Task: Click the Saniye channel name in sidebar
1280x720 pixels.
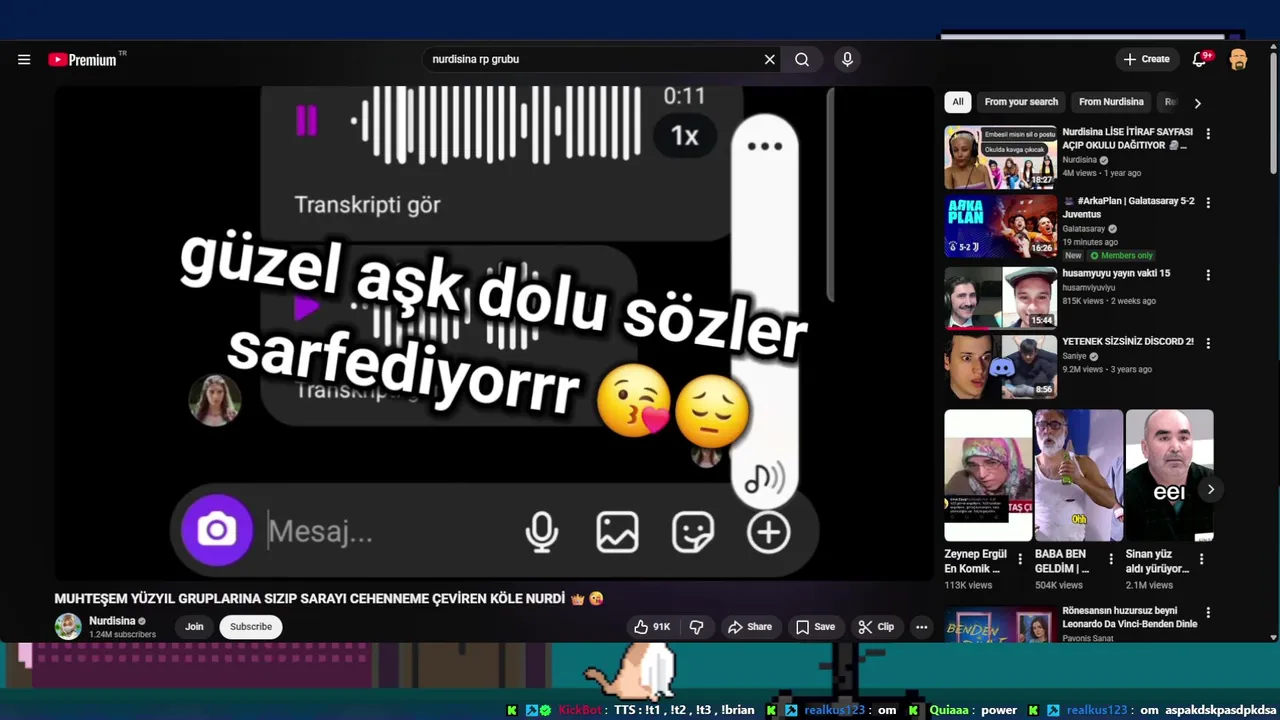Action: (x=1074, y=356)
